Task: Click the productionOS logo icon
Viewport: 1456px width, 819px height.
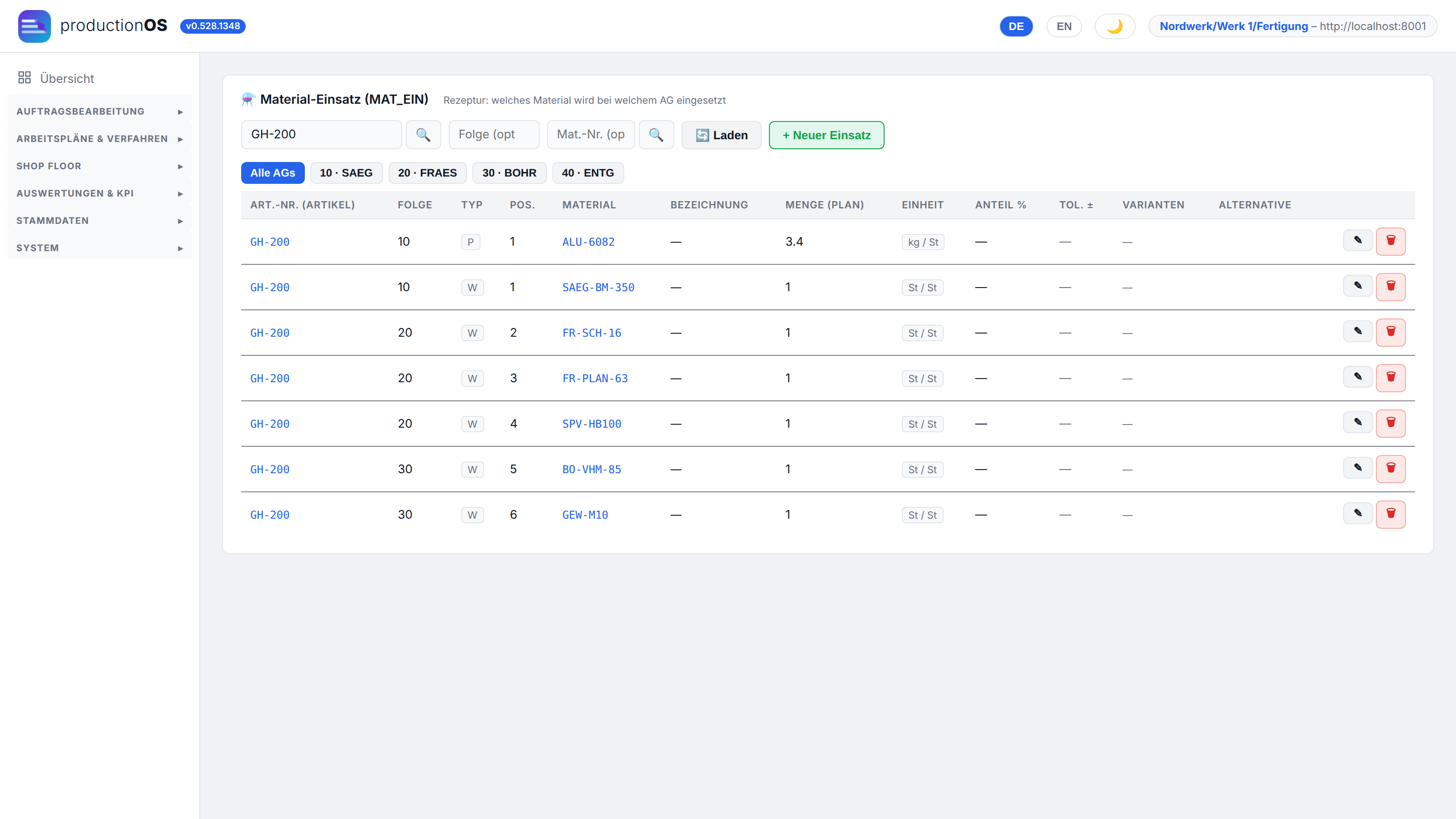Action: [34, 26]
